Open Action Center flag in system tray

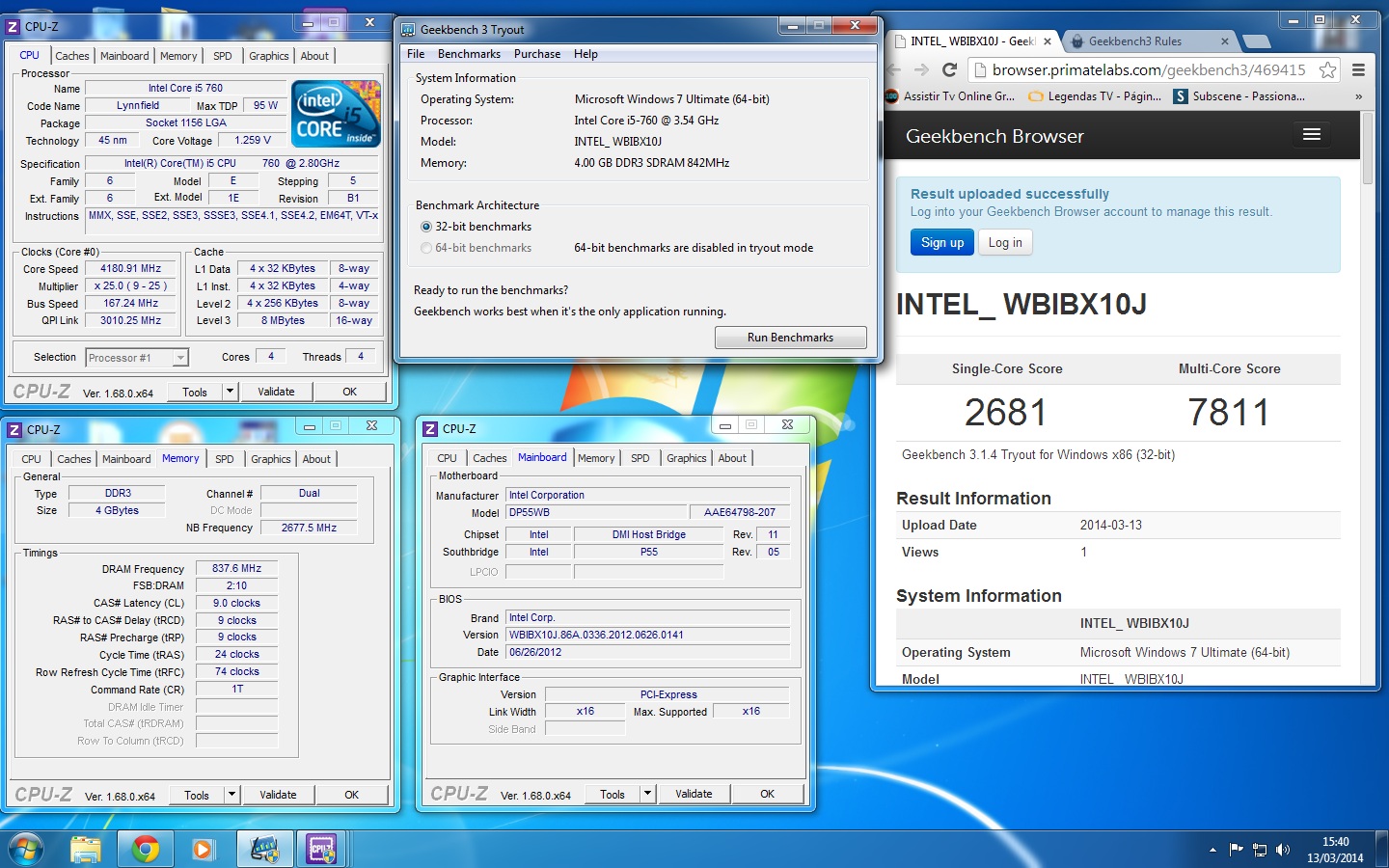1237,850
